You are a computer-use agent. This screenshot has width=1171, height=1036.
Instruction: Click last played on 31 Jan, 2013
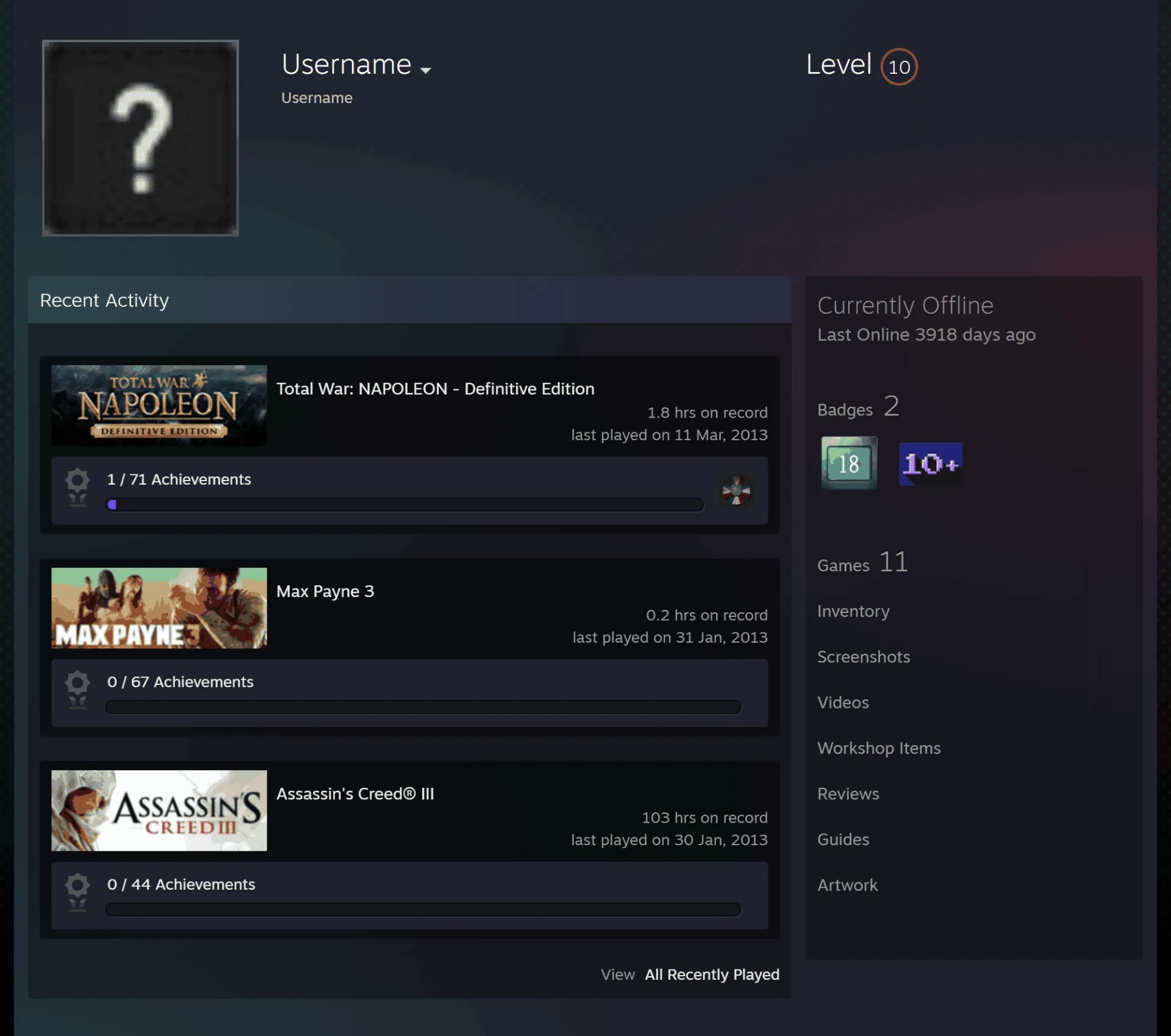[670, 637]
